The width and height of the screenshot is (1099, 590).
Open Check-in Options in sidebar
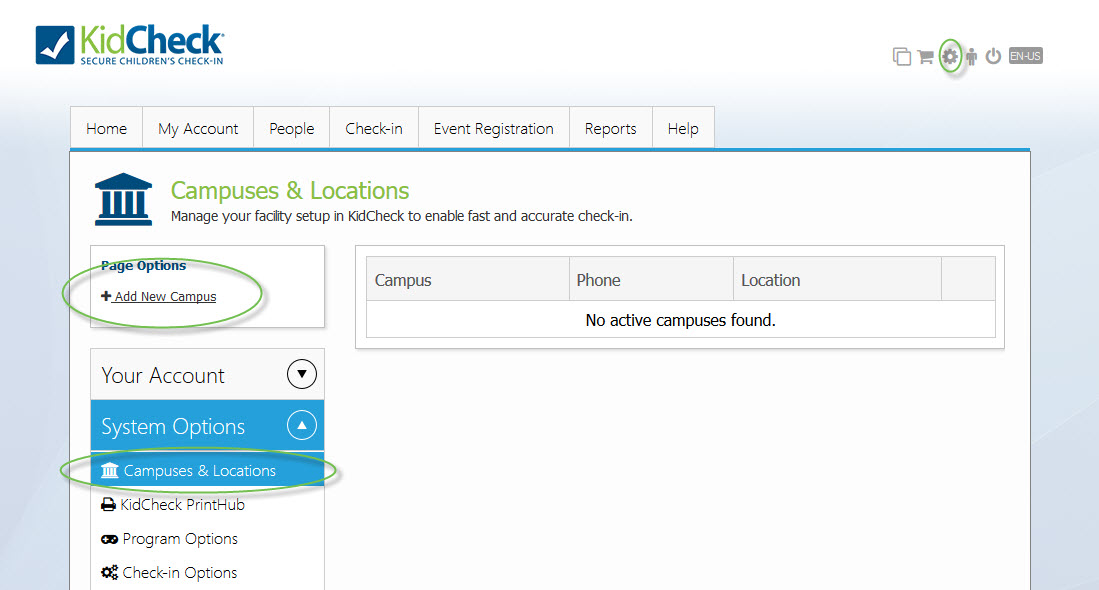[x=179, y=572]
